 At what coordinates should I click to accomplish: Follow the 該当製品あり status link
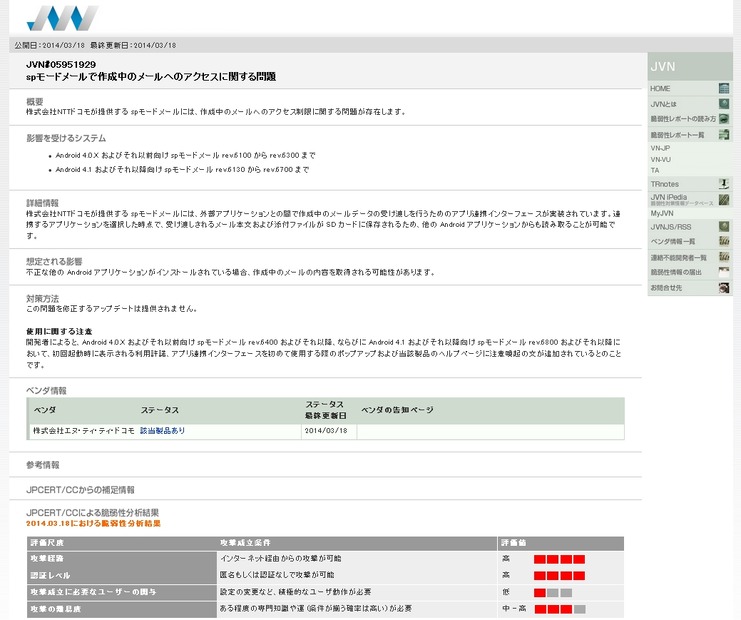tap(162, 431)
